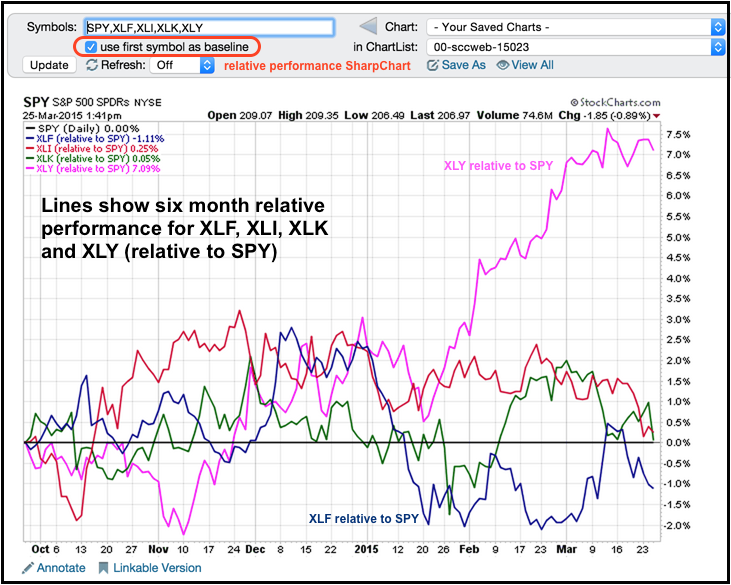
Task: Click the High 209.35 value
Action: tap(310, 115)
